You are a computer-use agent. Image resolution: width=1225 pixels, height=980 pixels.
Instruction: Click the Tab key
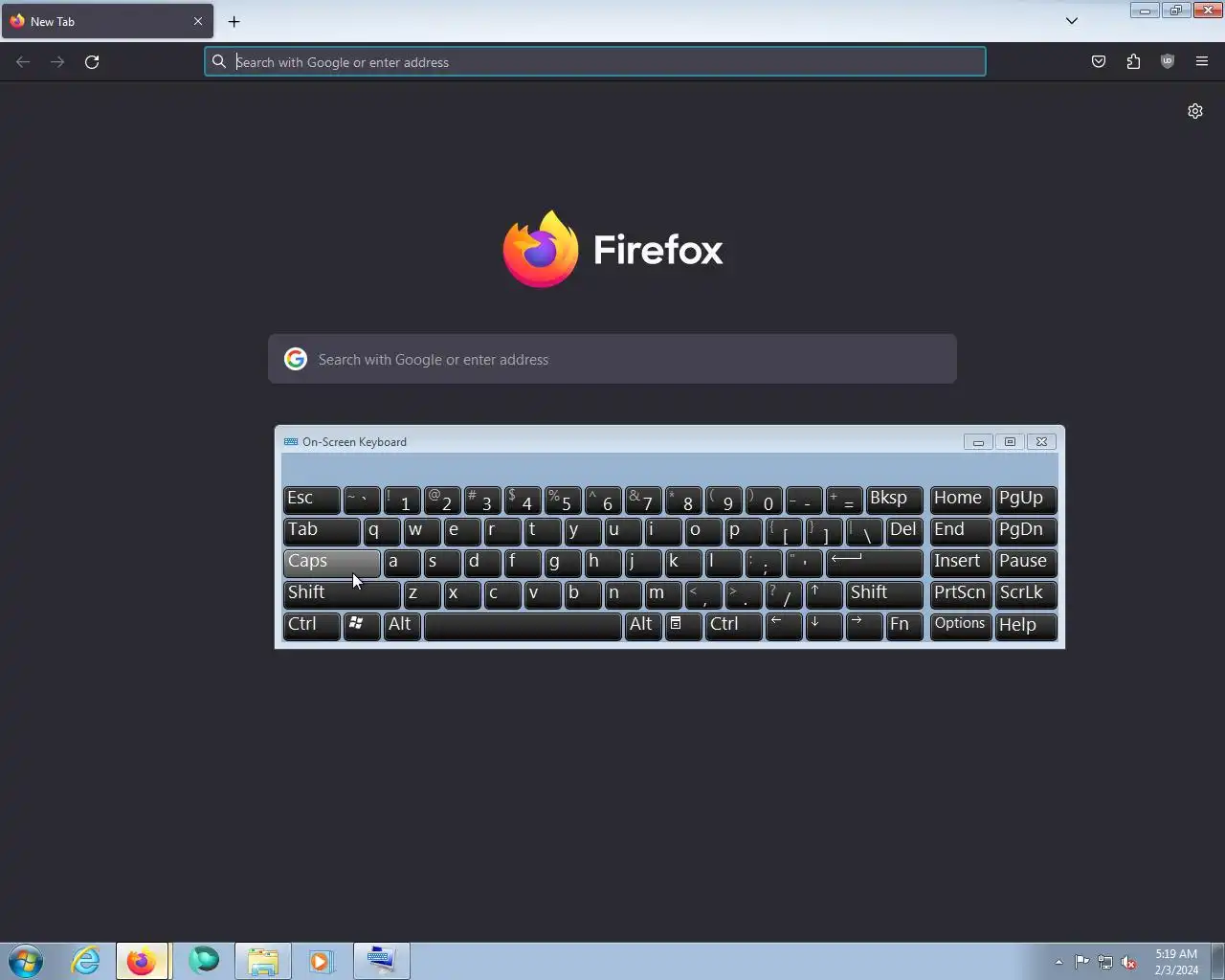point(322,530)
